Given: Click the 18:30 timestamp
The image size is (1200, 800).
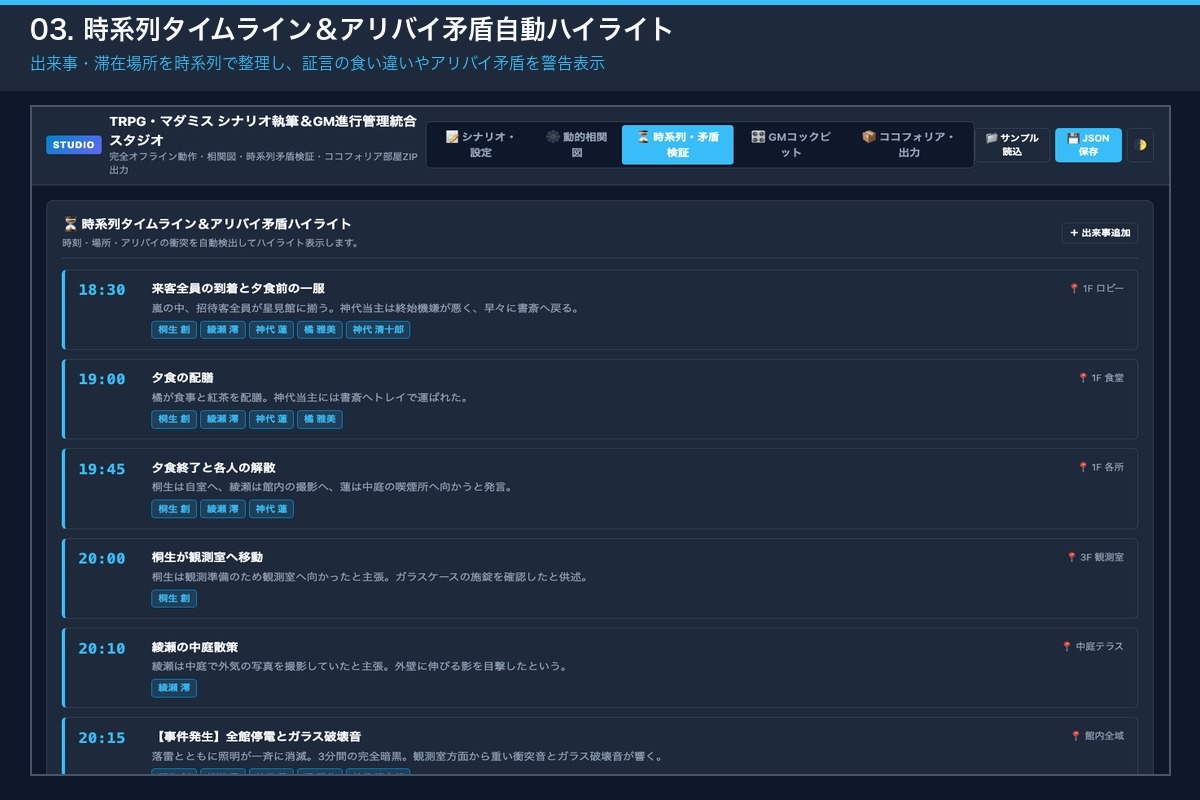Looking at the screenshot, I should tap(102, 290).
